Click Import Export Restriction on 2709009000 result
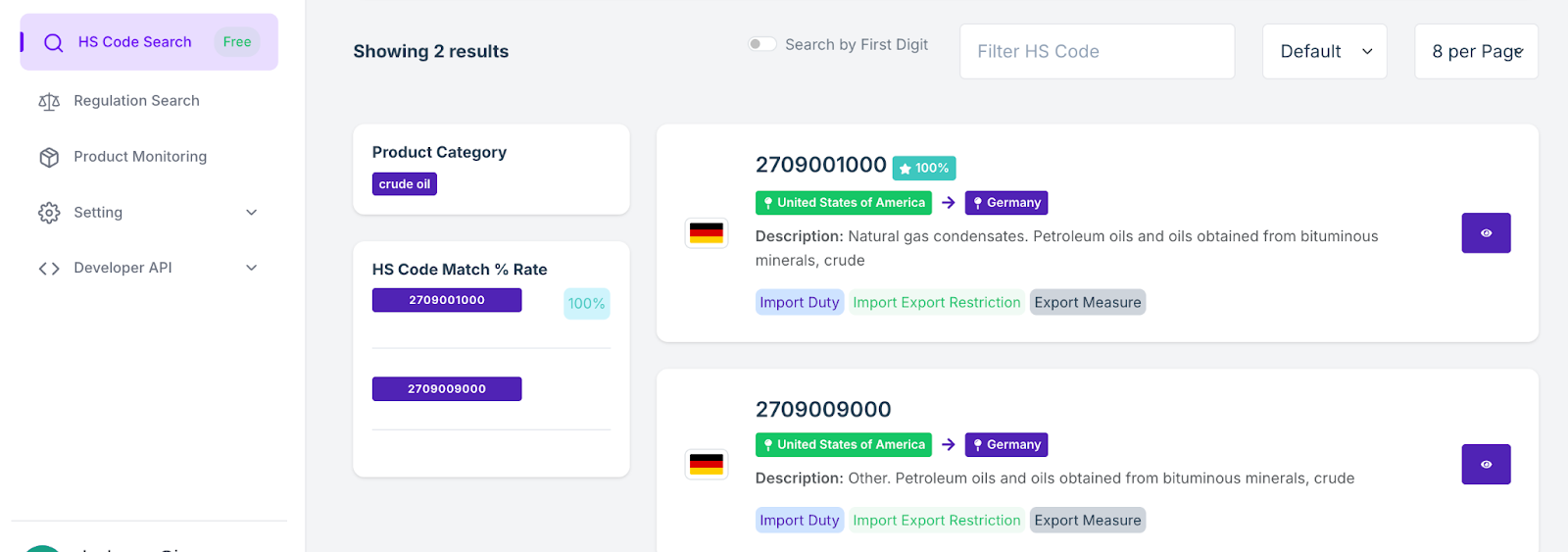The height and width of the screenshot is (552, 1568). 937,521
